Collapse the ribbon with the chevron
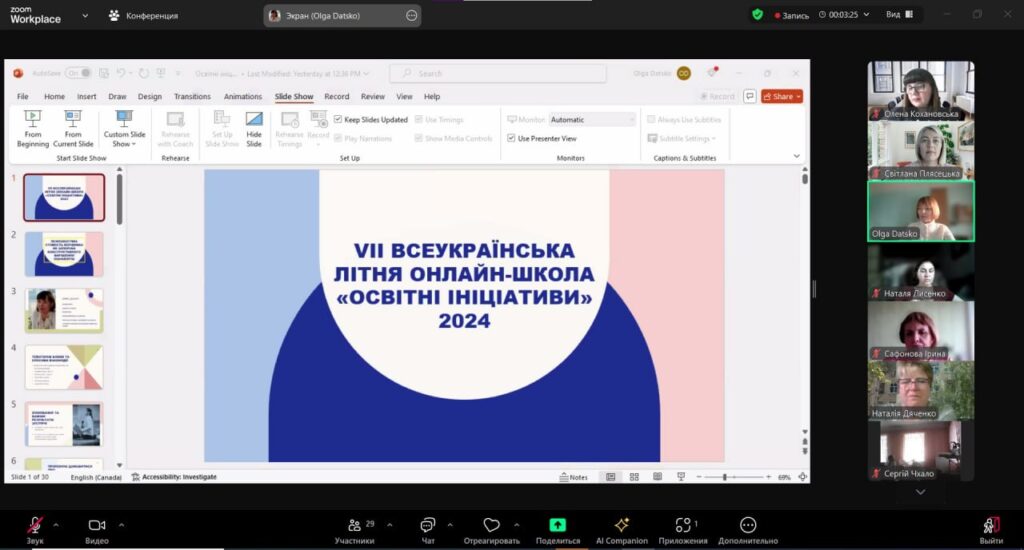 tap(796, 156)
